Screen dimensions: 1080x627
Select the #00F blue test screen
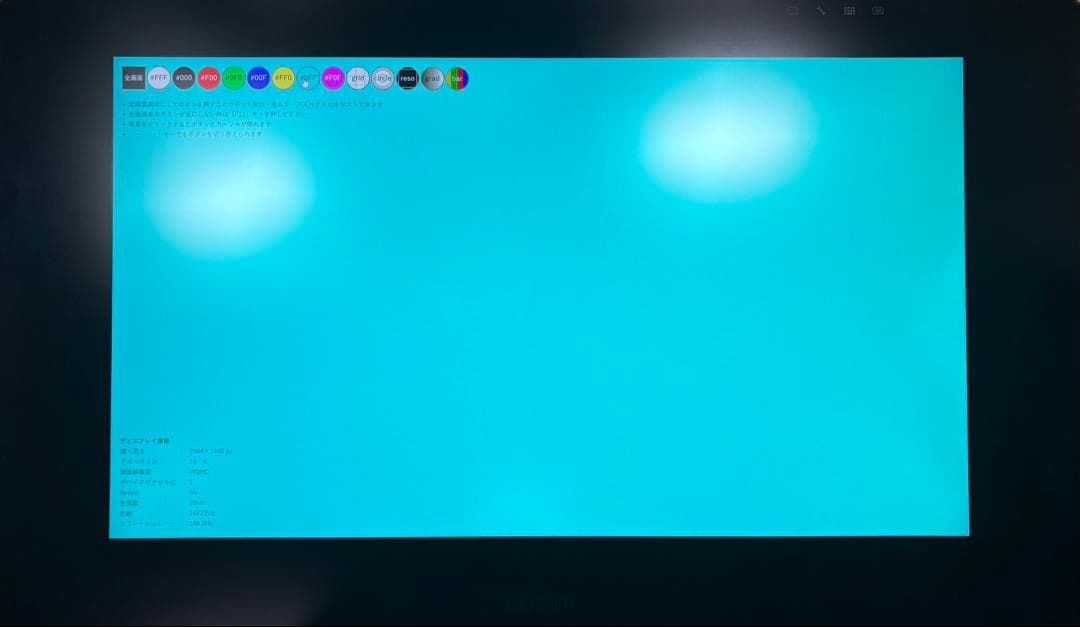(x=260, y=77)
